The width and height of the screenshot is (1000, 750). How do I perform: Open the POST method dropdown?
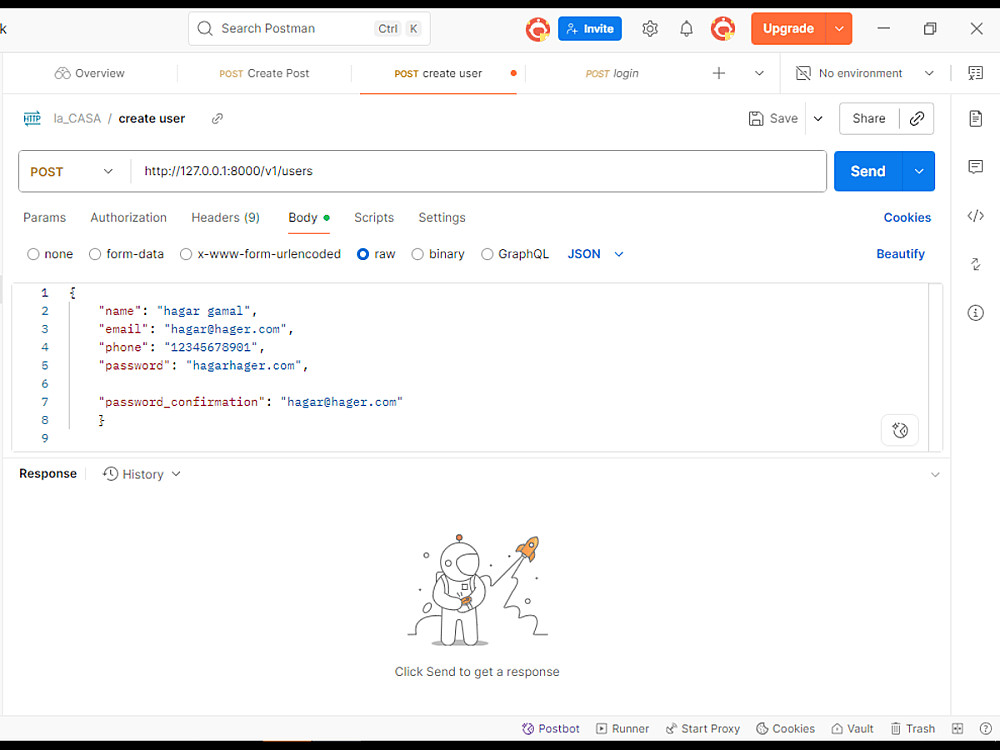[x=72, y=172]
